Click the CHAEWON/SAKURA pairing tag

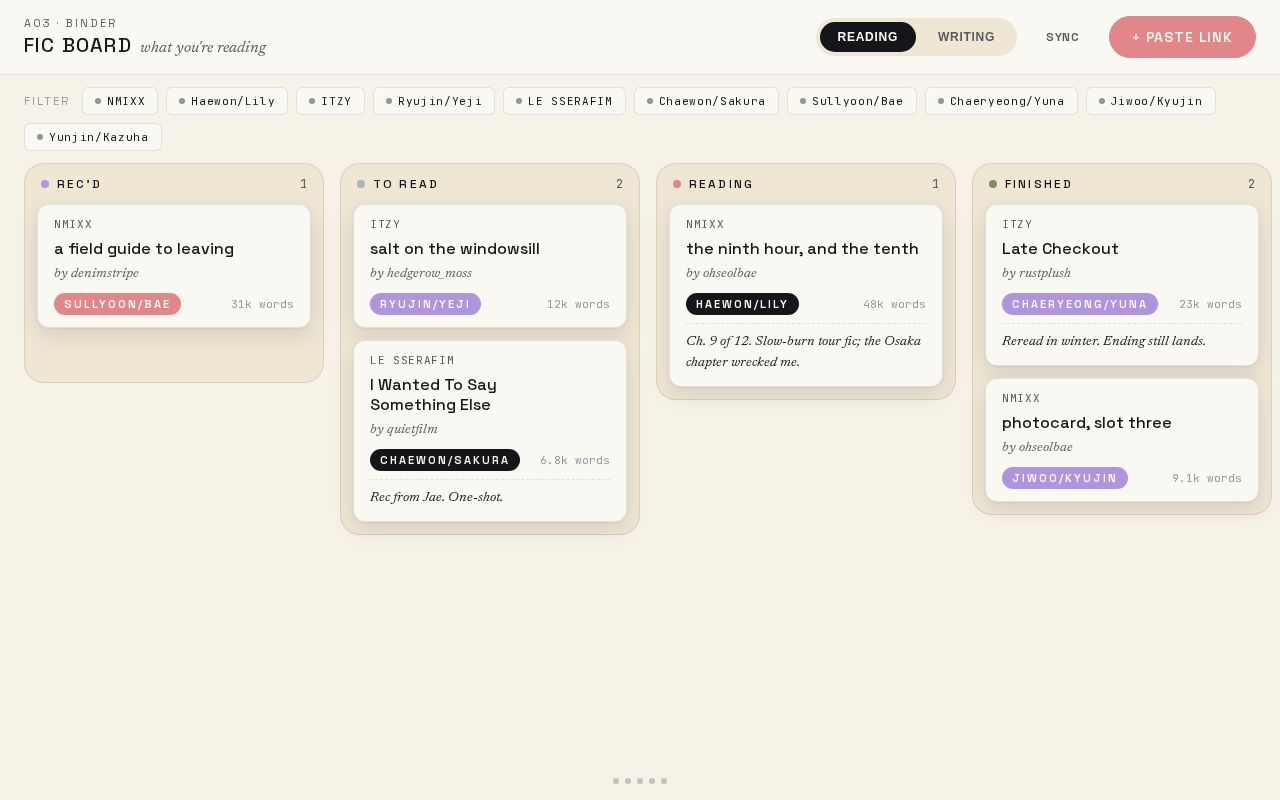[x=445, y=460]
